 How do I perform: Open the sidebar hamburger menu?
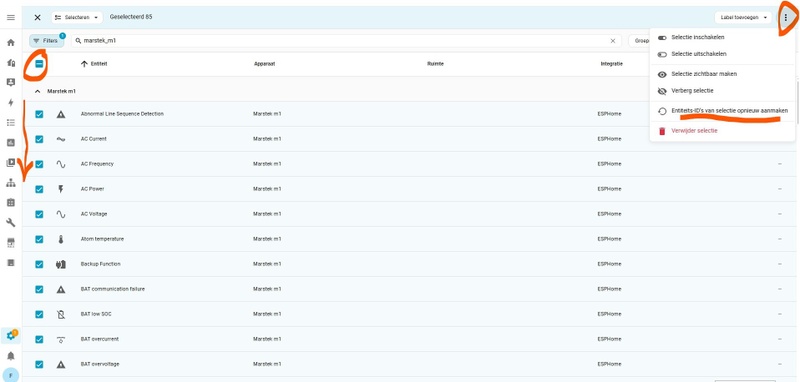point(11,17)
